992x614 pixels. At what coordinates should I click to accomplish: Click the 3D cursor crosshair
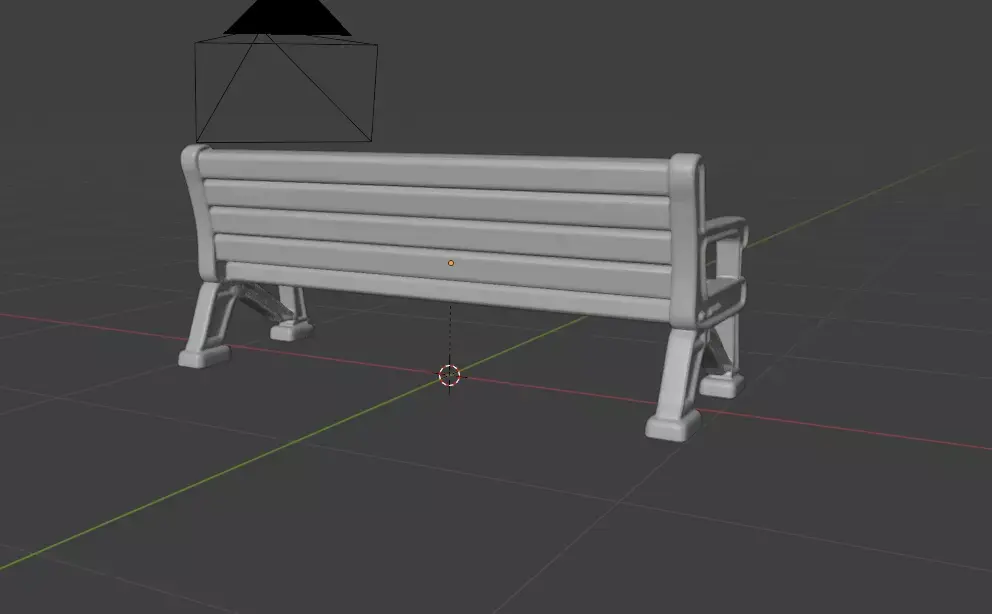click(x=450, y=375)
